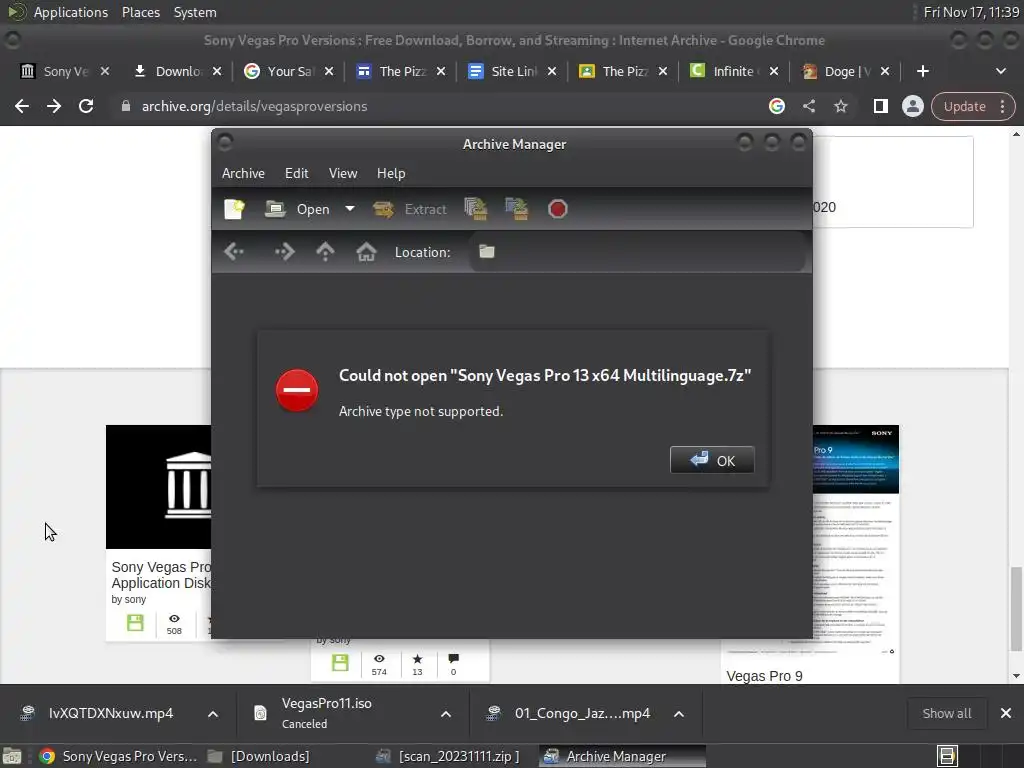Expand options for IvXQTDXNxuw.mp4 download

[213, 714]
